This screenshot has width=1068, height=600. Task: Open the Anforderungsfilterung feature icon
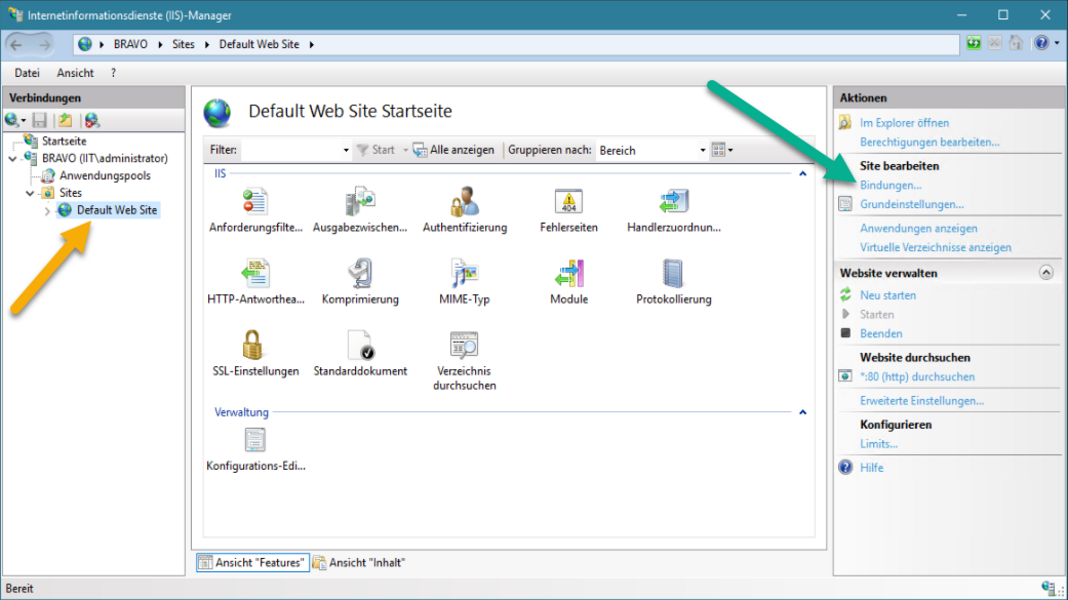pos(255,202)
